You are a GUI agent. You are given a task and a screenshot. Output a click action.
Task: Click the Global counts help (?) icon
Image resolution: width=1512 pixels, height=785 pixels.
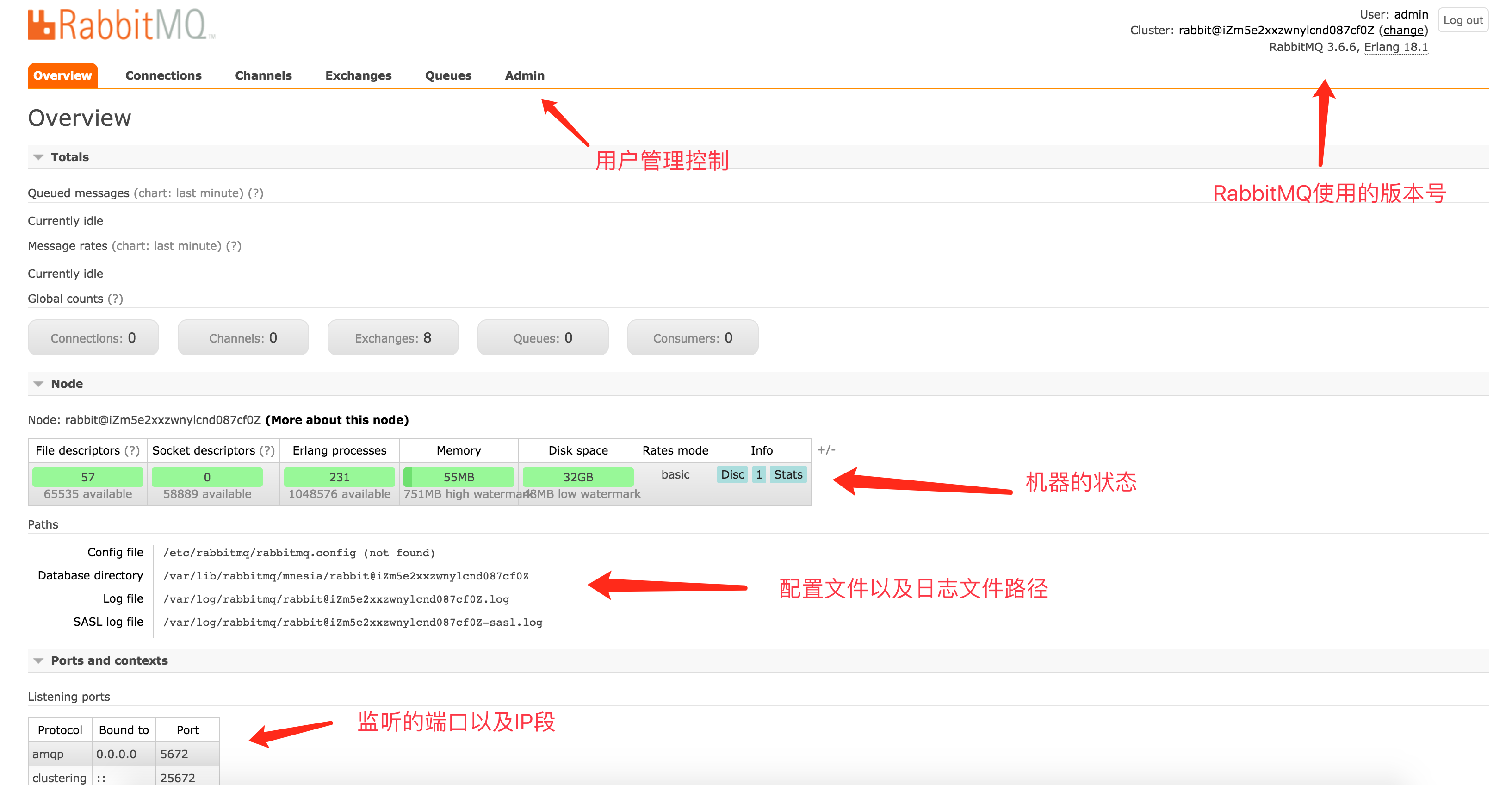tap(115, 299)
